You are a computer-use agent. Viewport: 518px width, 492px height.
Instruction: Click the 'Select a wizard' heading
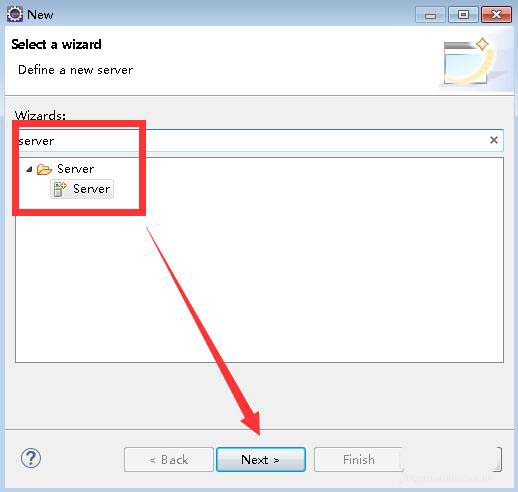pyautogui.click(x=56, y=45)
